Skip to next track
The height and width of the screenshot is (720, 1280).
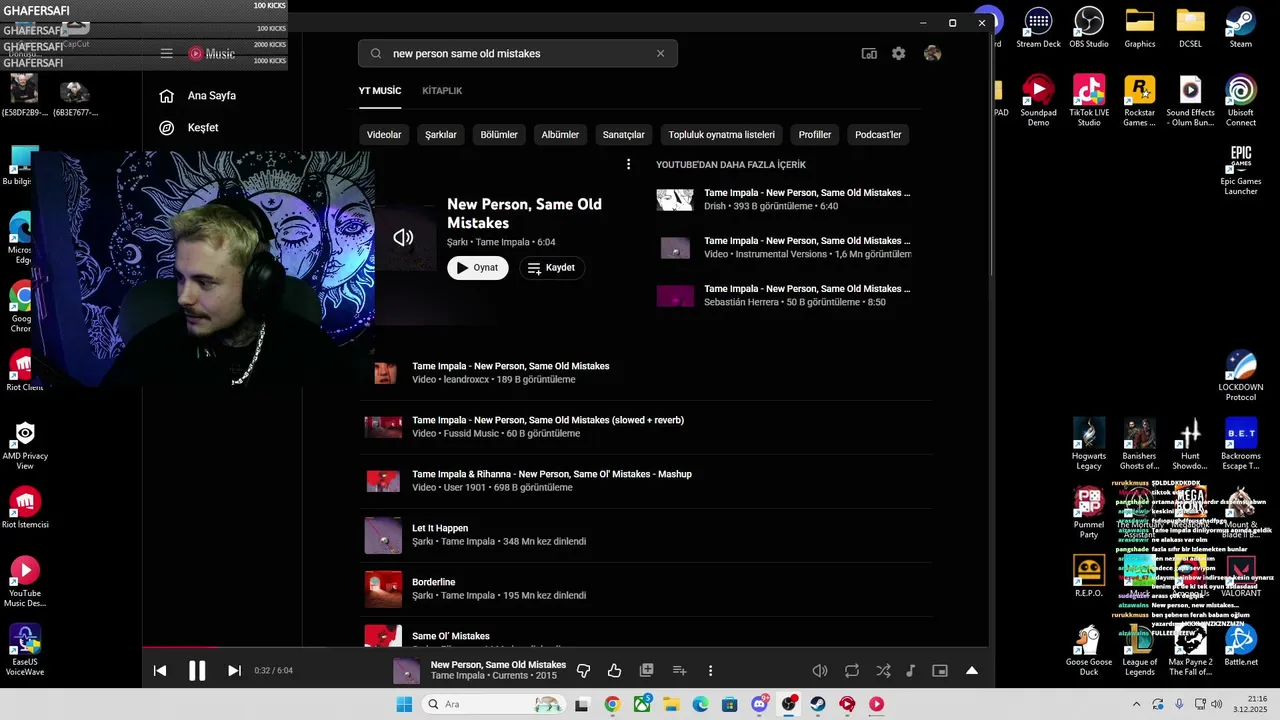[x=234, y=671]
